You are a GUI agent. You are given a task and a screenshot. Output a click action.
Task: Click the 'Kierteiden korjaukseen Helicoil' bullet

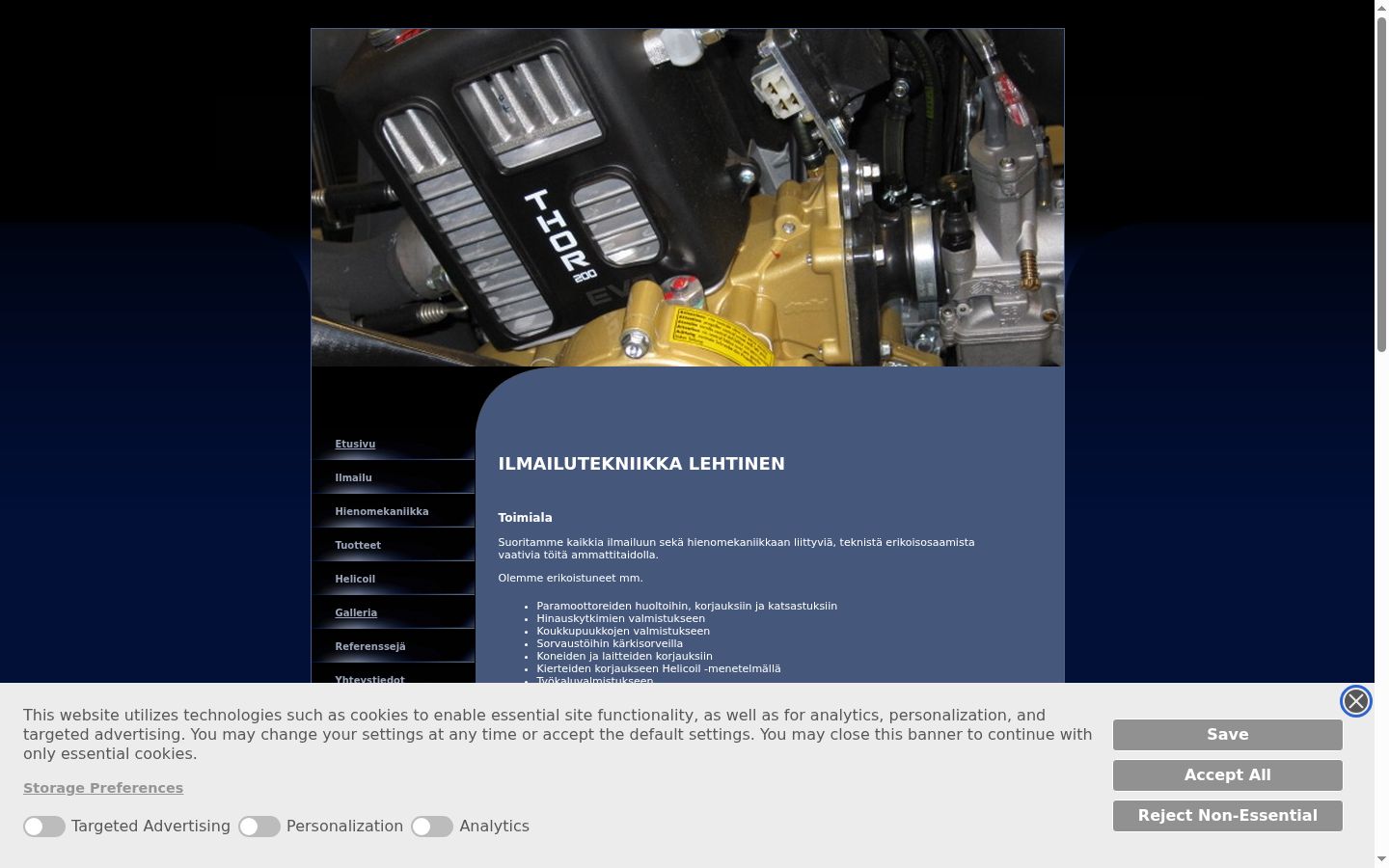tap(659, 669)
